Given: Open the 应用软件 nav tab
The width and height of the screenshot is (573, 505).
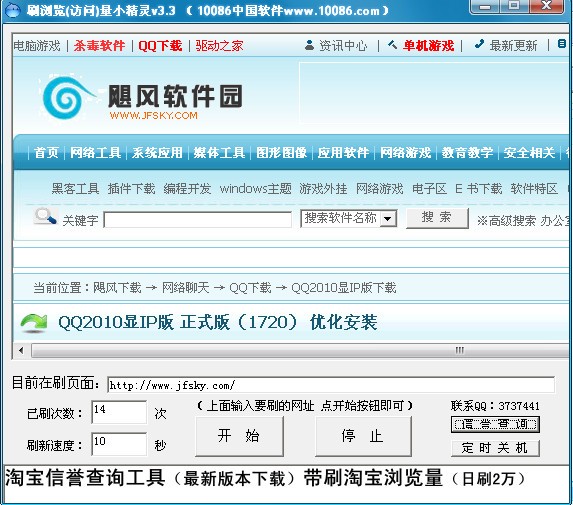Looking at the screenshot, I should (343, 153).
